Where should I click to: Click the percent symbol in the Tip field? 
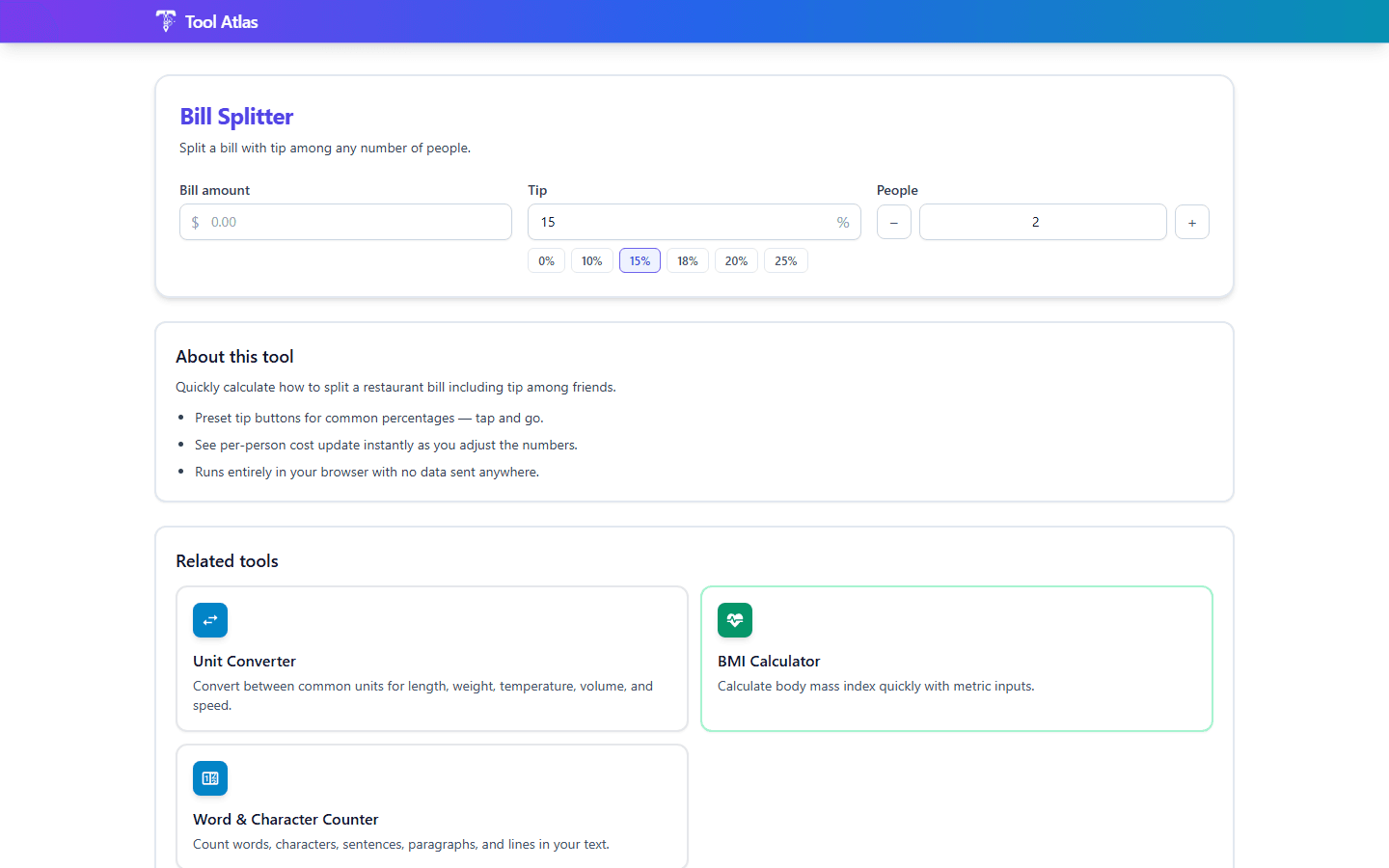(842, 222)
